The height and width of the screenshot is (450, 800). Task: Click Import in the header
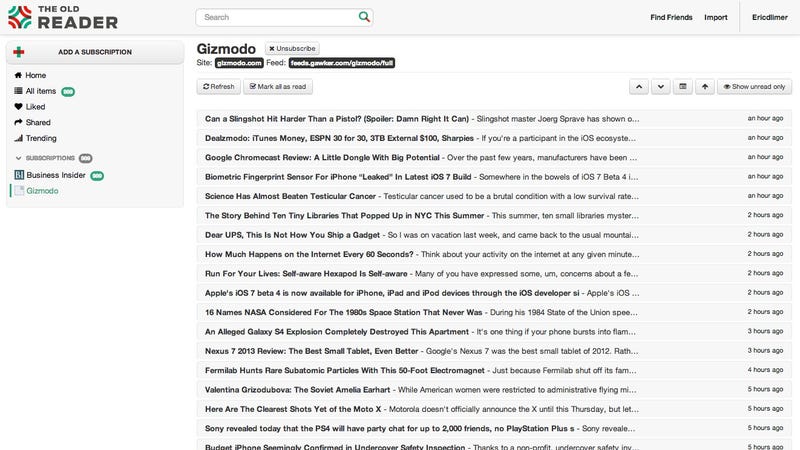(716, 17)
